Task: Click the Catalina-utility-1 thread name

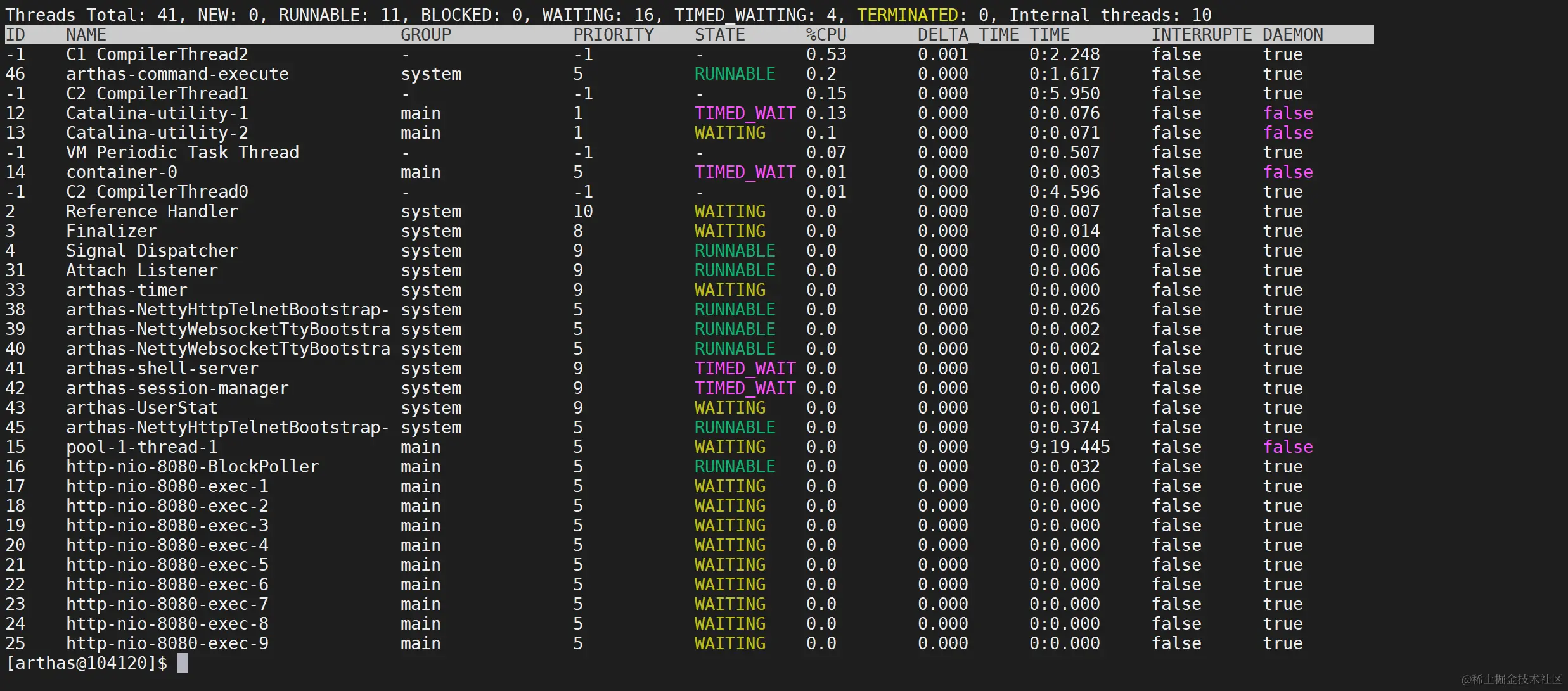Action: [157, 113]
